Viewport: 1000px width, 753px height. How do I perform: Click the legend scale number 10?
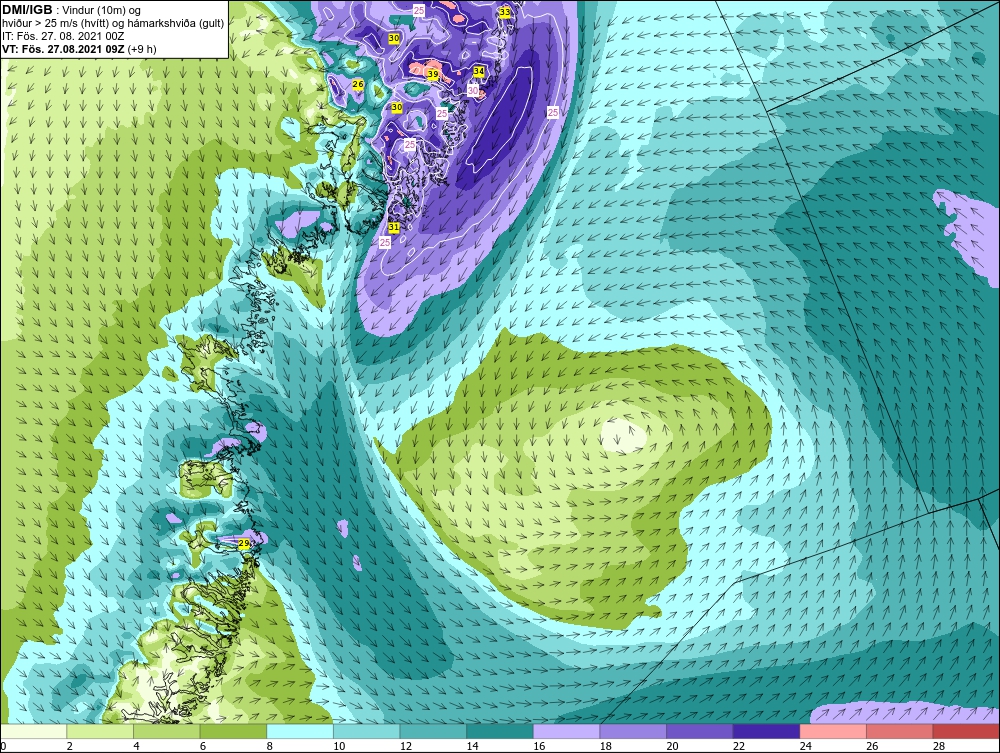(339, 746)
